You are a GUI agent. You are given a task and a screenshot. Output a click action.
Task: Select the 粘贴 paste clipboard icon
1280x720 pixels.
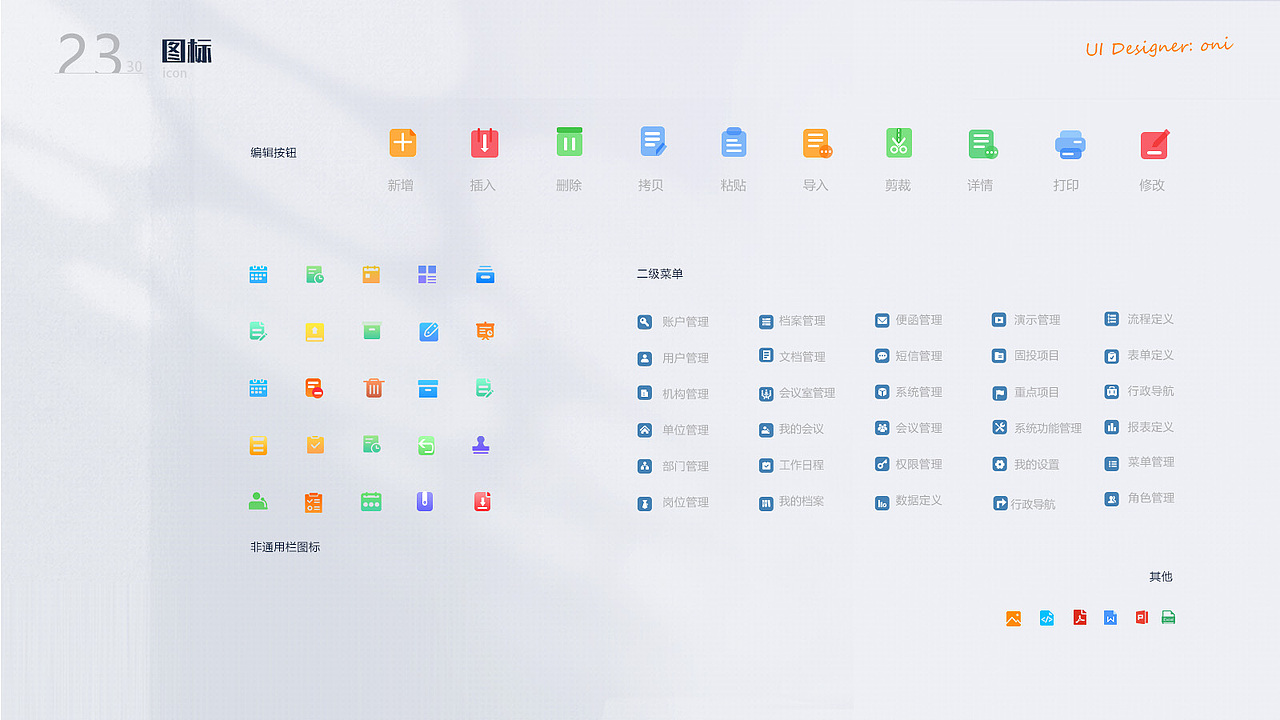coord(734,142)
